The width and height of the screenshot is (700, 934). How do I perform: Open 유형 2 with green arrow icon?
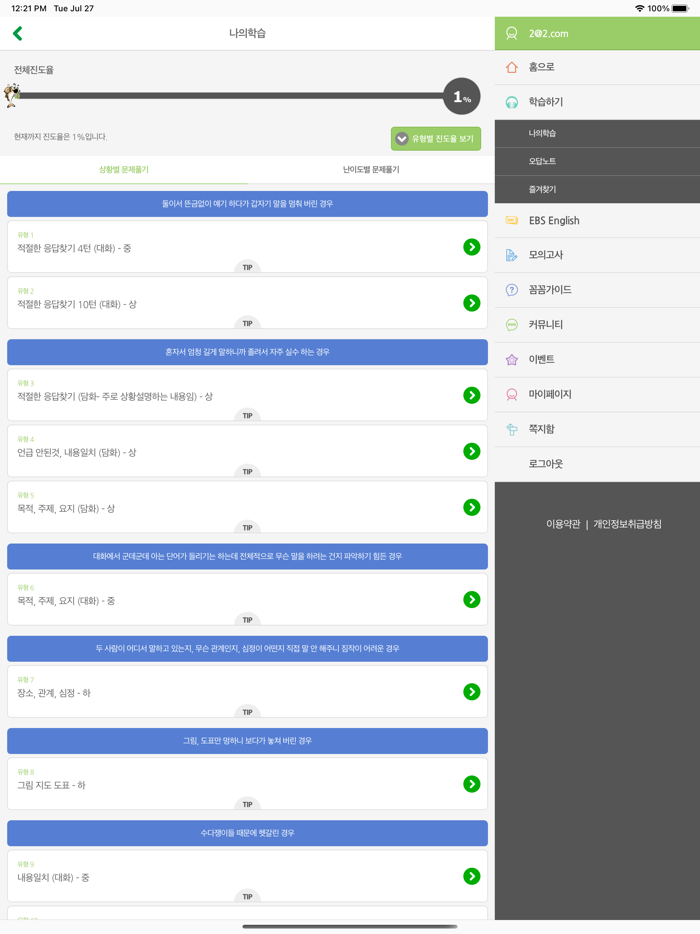point(472,303)
